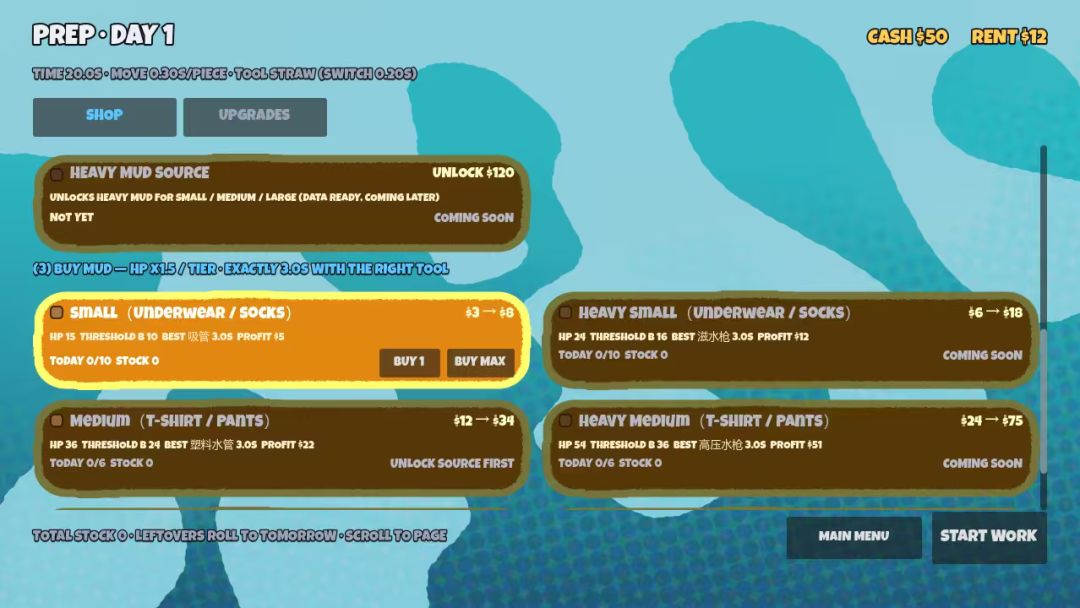This screenshot has width=1080, height=608.
Task: Click the Heavy Medium 'Coming Soon' label
Action: coord(983,463)
